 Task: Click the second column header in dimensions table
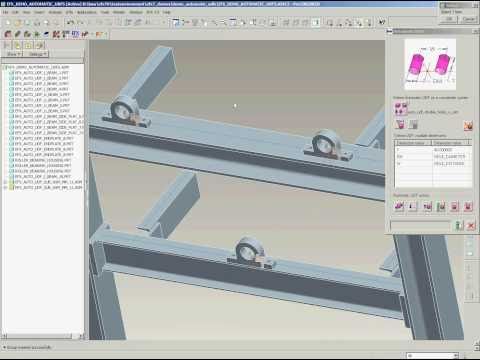tap(452, 143)
